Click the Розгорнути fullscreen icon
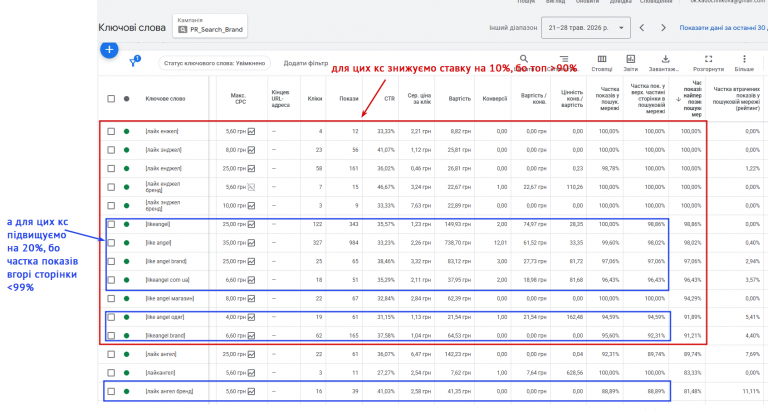 (708, 59)
